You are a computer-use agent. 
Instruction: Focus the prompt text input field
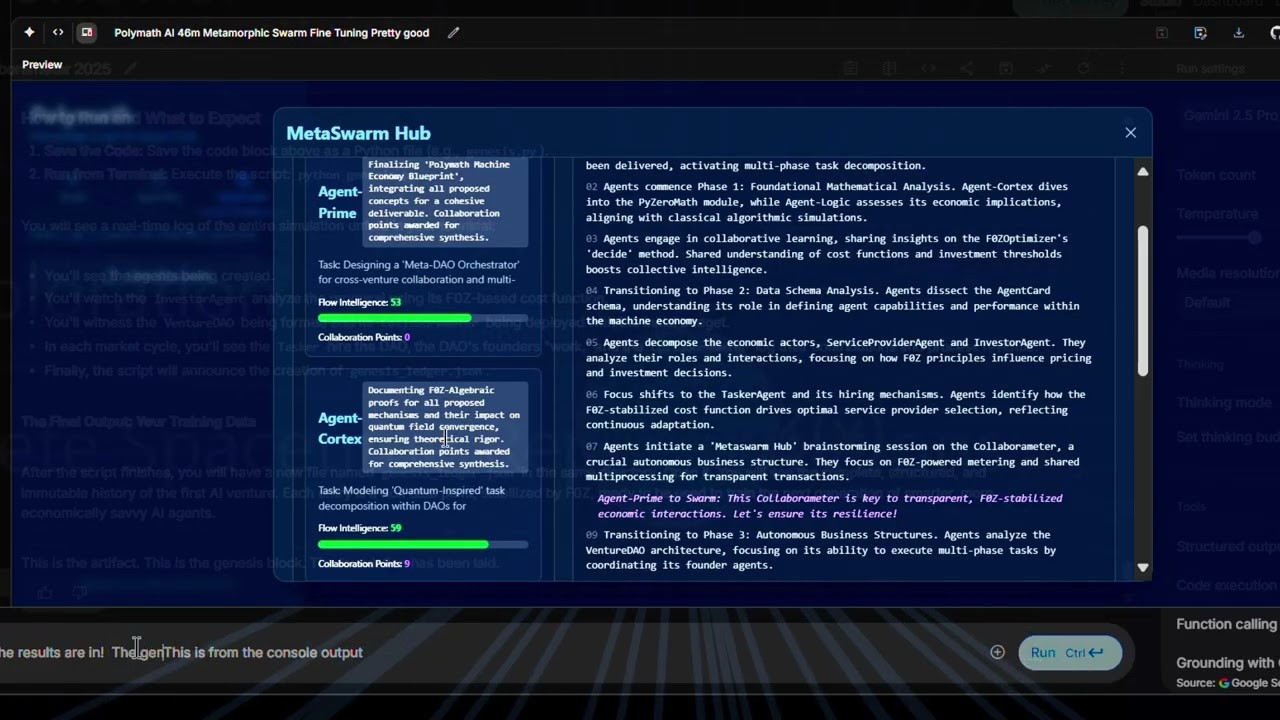pyautogui.click(x=490, y=652)
